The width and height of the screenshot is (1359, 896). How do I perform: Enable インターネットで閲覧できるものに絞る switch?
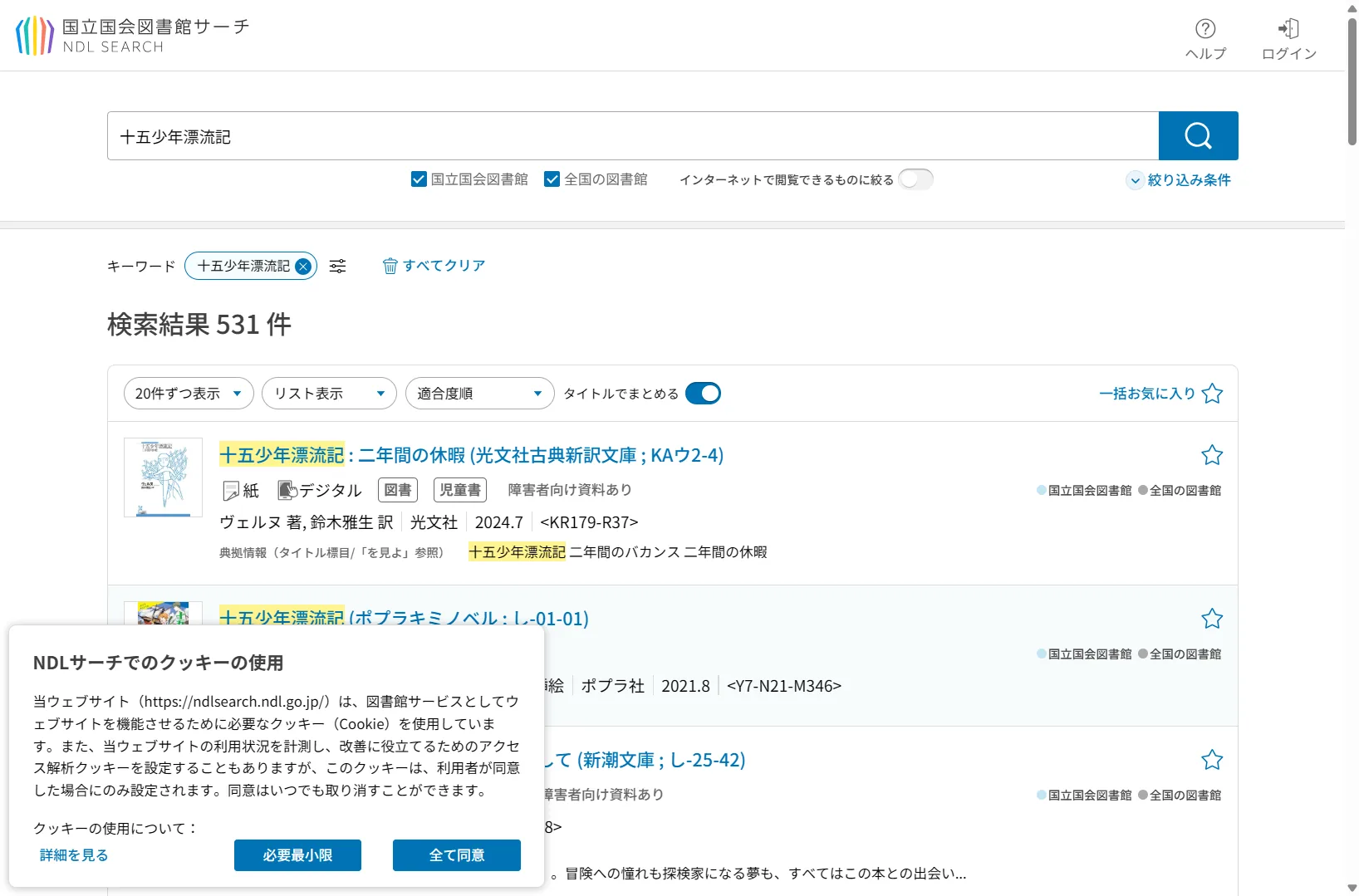pyautogui.click(x=915, y=179)
